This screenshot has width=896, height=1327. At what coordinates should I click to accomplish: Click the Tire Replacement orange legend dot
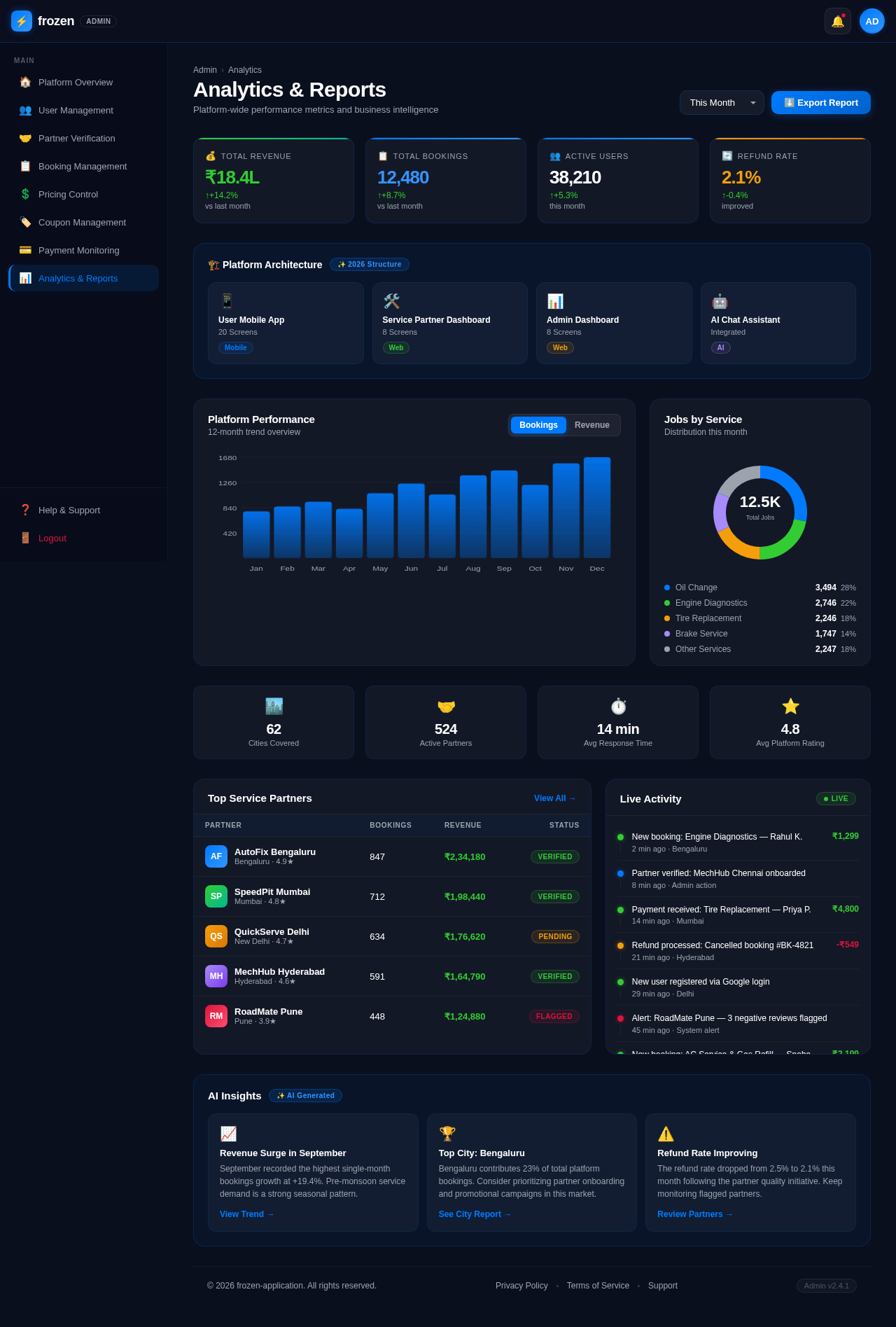[667, 618]
